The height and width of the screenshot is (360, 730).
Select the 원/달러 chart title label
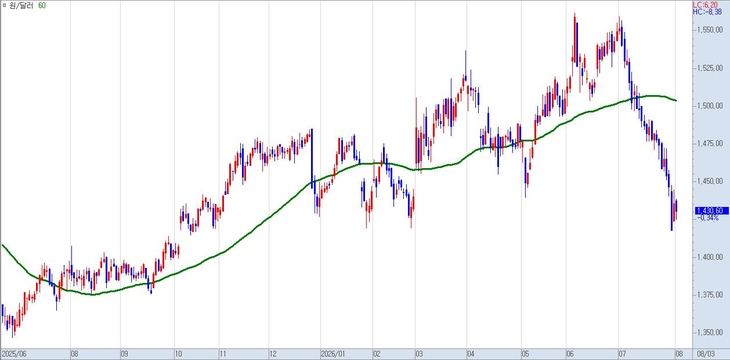[x=20, y=5]
